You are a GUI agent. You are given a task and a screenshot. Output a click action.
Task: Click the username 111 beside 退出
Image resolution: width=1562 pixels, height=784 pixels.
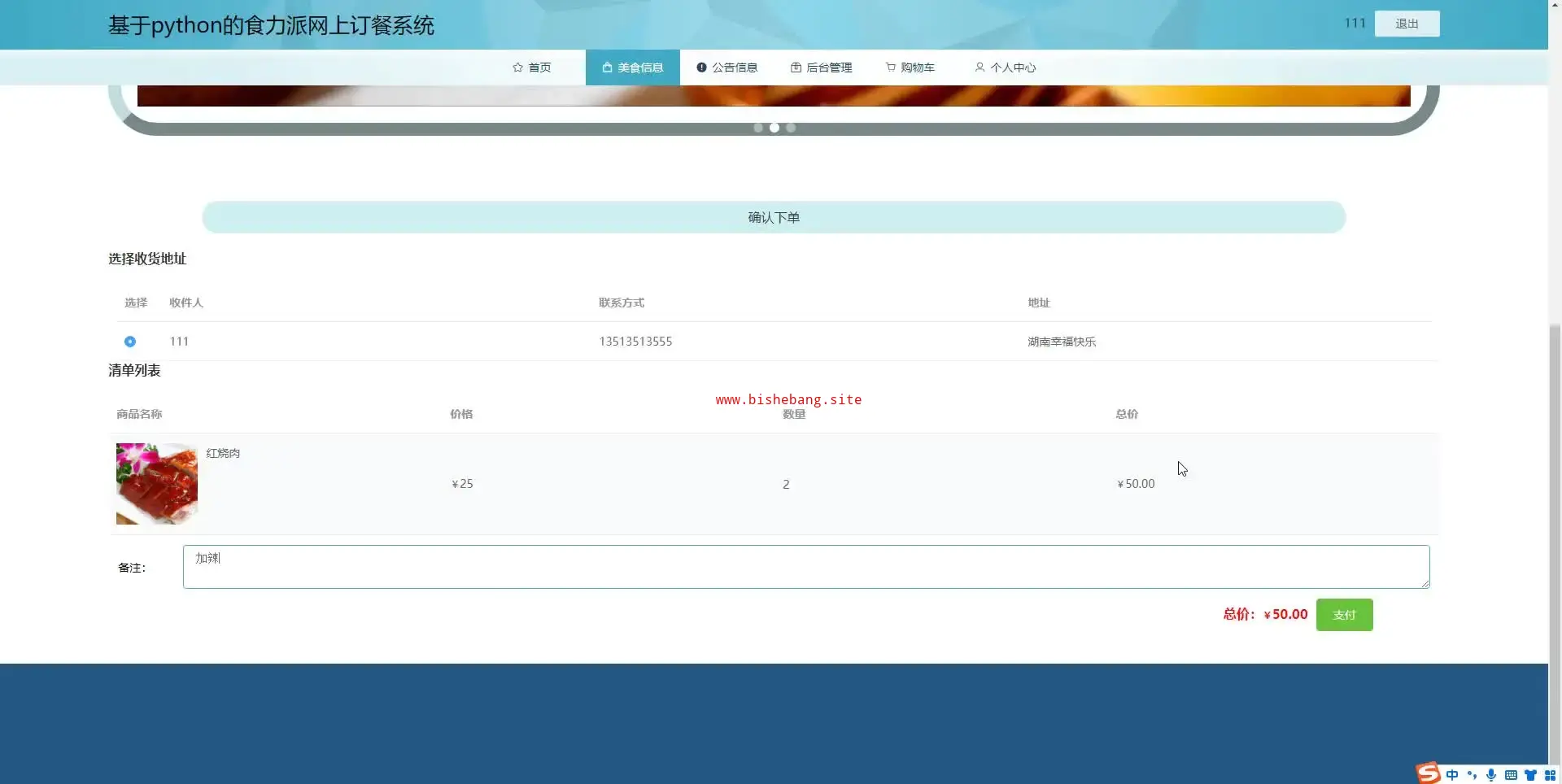tap(1355, 23)
